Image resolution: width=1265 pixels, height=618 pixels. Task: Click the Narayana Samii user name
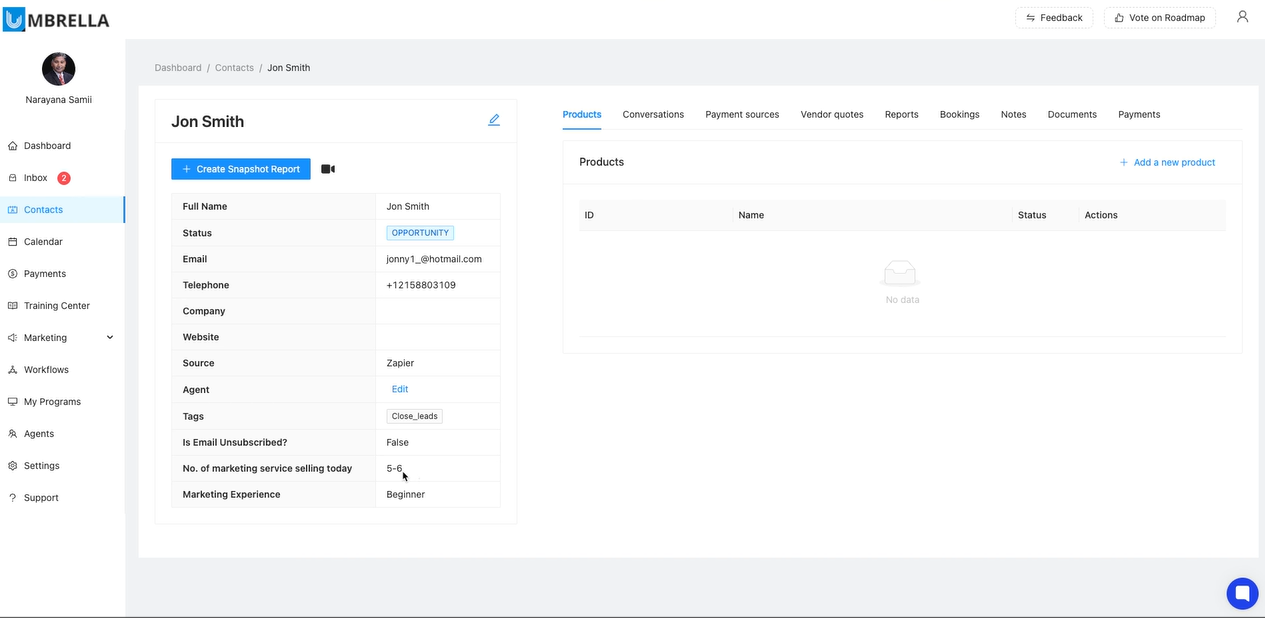pos(58,100)
